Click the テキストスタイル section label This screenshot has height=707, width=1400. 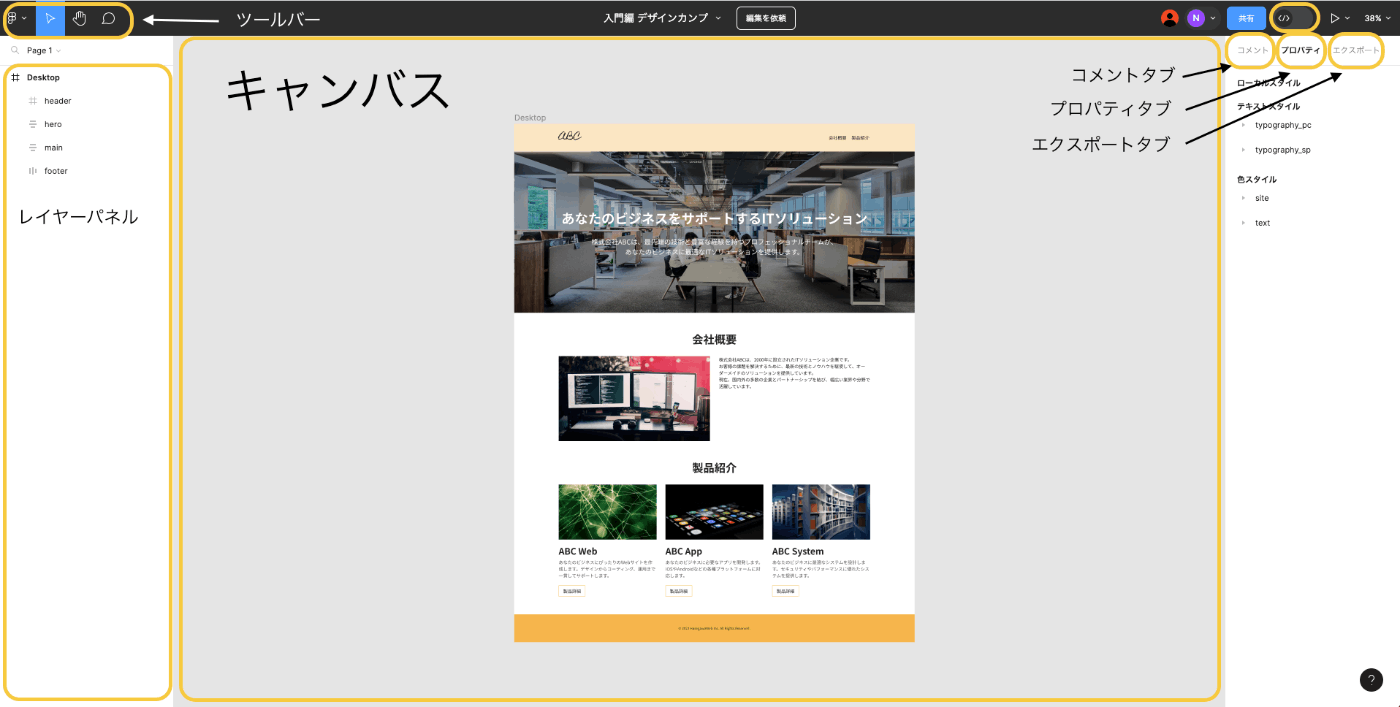click(1268, 106)
